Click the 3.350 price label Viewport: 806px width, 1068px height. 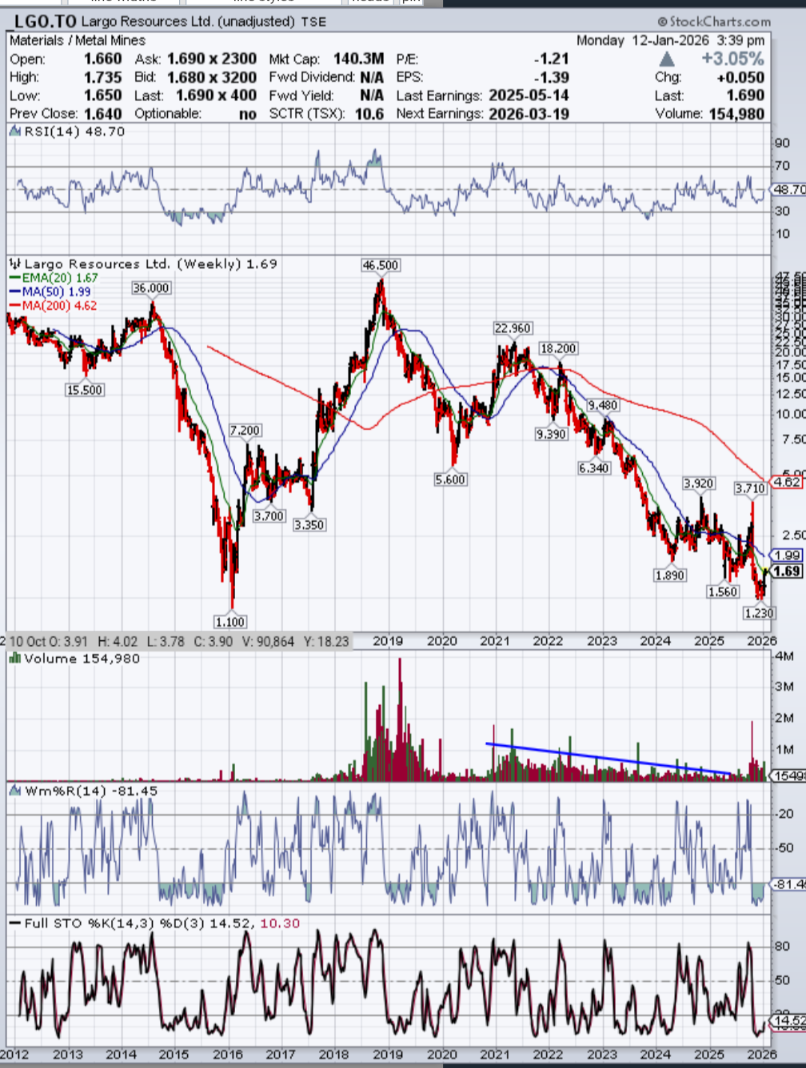coord(309,525)
